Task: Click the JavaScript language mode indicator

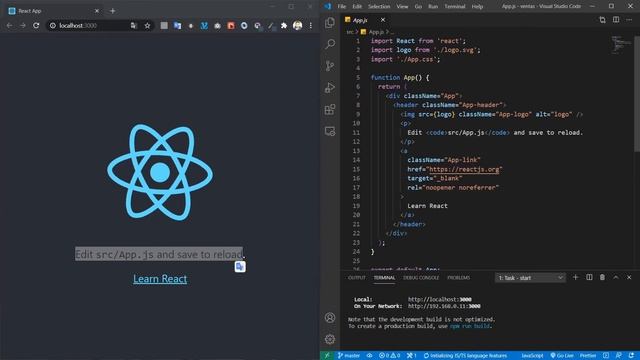Action: tap(532, 356)
